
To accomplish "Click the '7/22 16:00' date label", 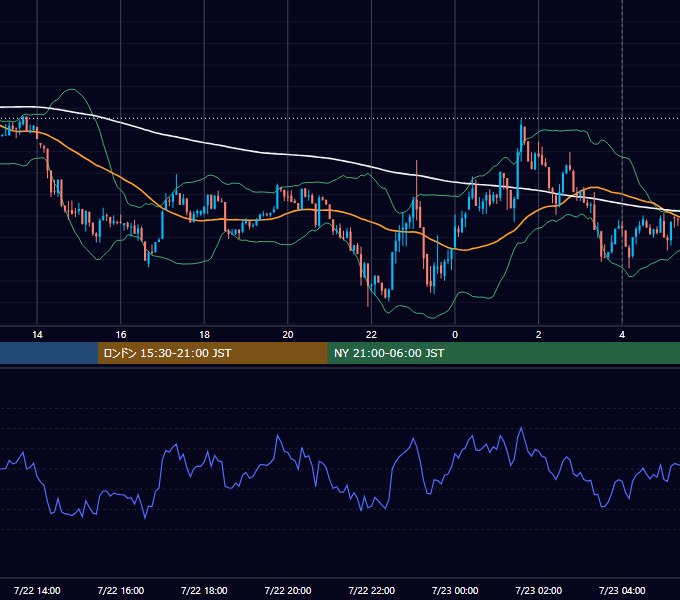I will coord(121,590).
